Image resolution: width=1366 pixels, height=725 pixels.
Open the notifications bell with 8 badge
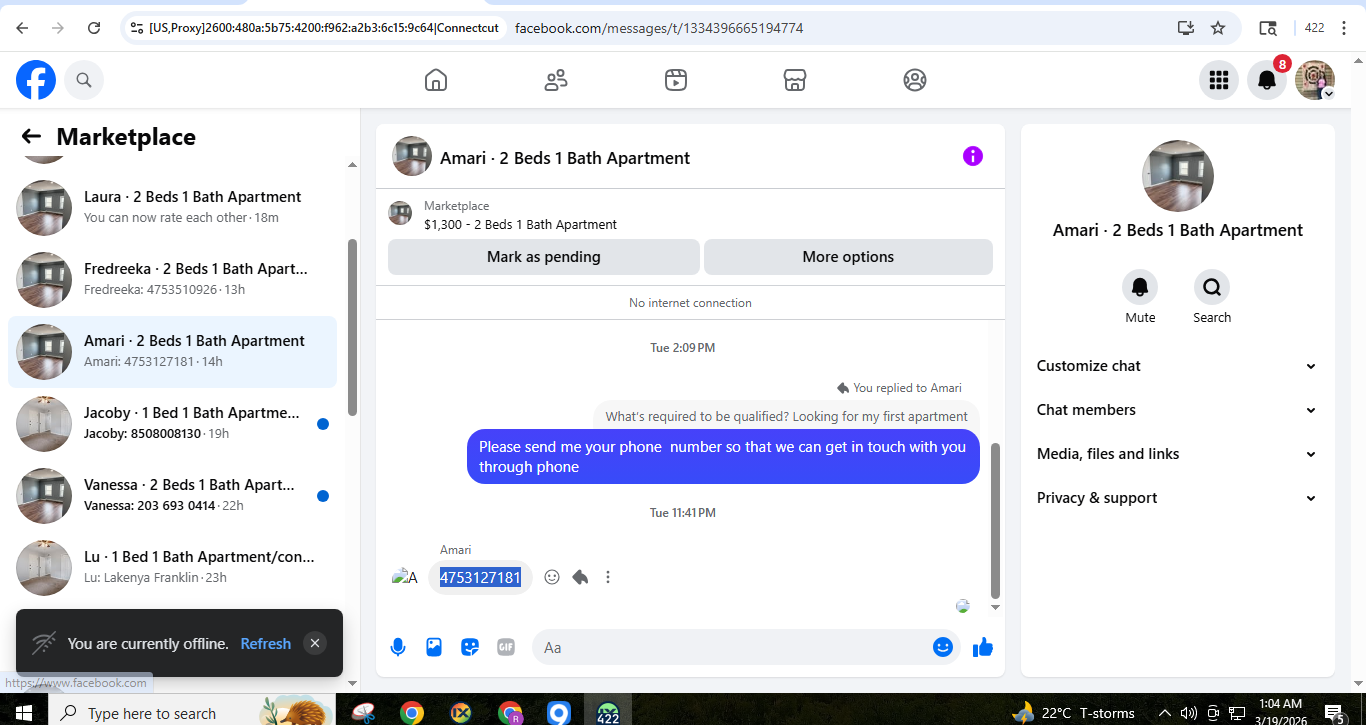click(1267, 80)
